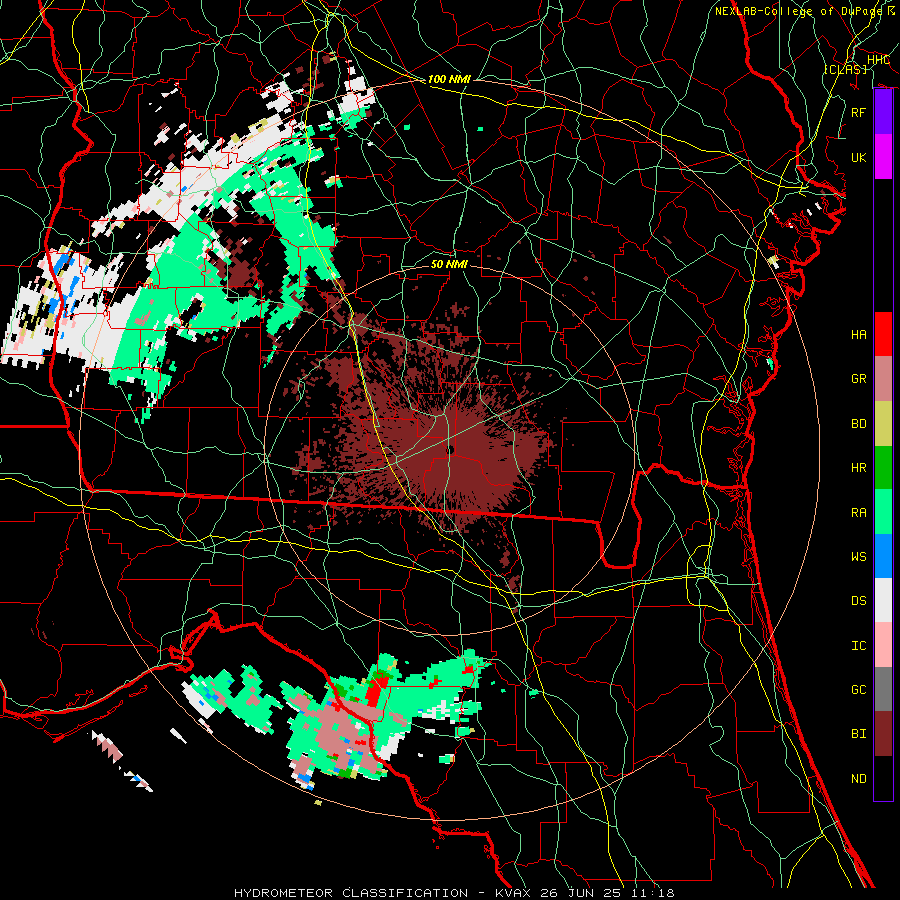Click the IC legend label
Image resolution: width=900 pixels, height=900 pixels.
(x=858, y=646)
